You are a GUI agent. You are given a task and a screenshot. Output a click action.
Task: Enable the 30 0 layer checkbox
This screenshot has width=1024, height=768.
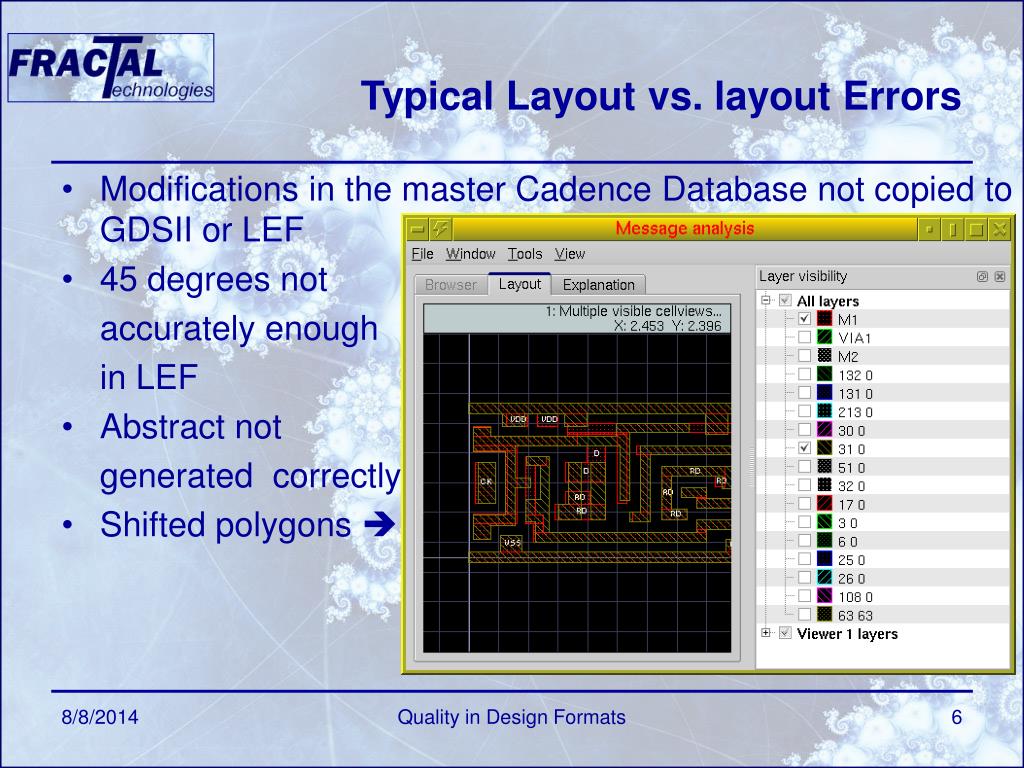click(805, 430)
